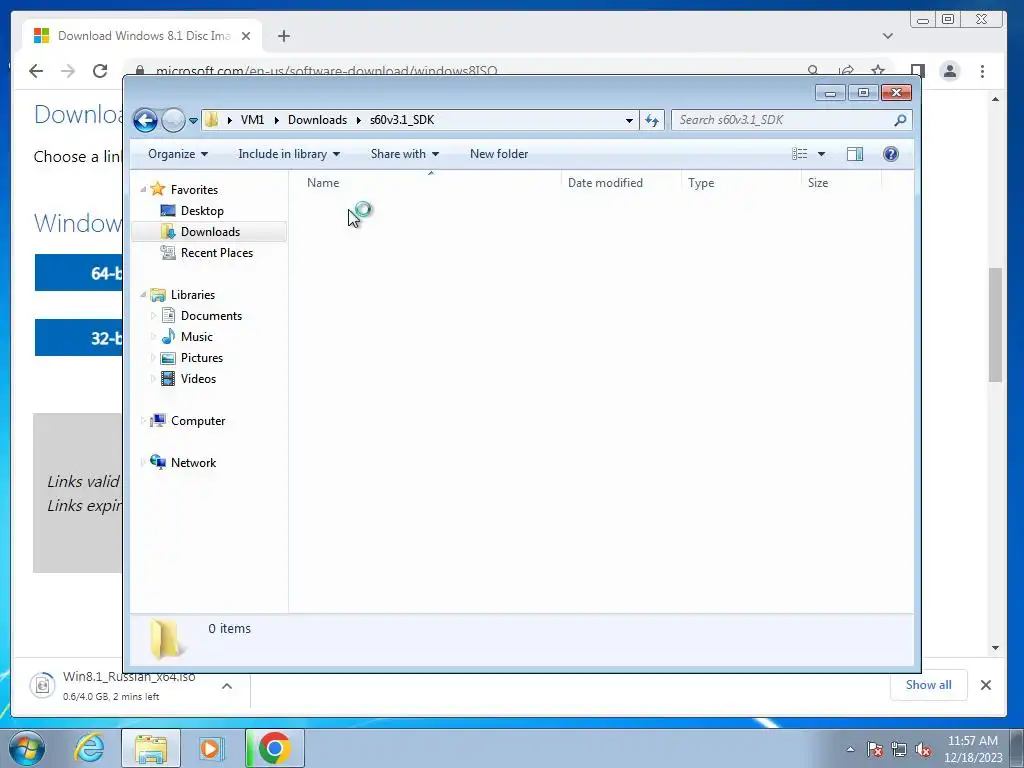Viewport: 1024px width, 768px height.
Task: Open Chrome's three-dot menu
Action: pos(982,71)
